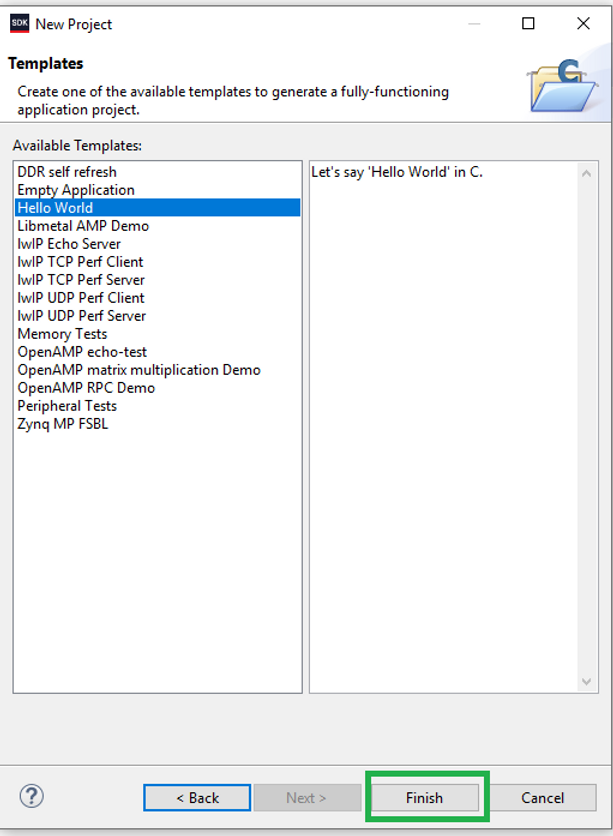Select Libmetal AMP Demo template

83,226
